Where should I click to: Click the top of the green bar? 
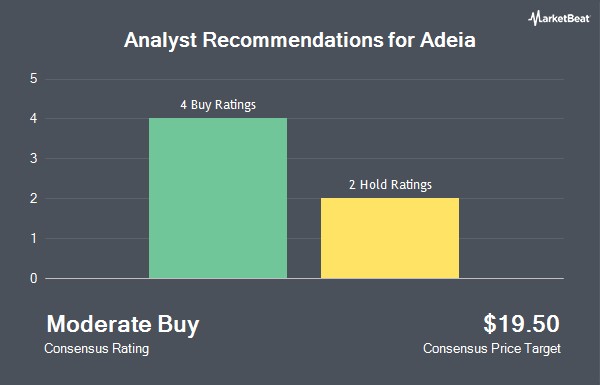[218, 119]
